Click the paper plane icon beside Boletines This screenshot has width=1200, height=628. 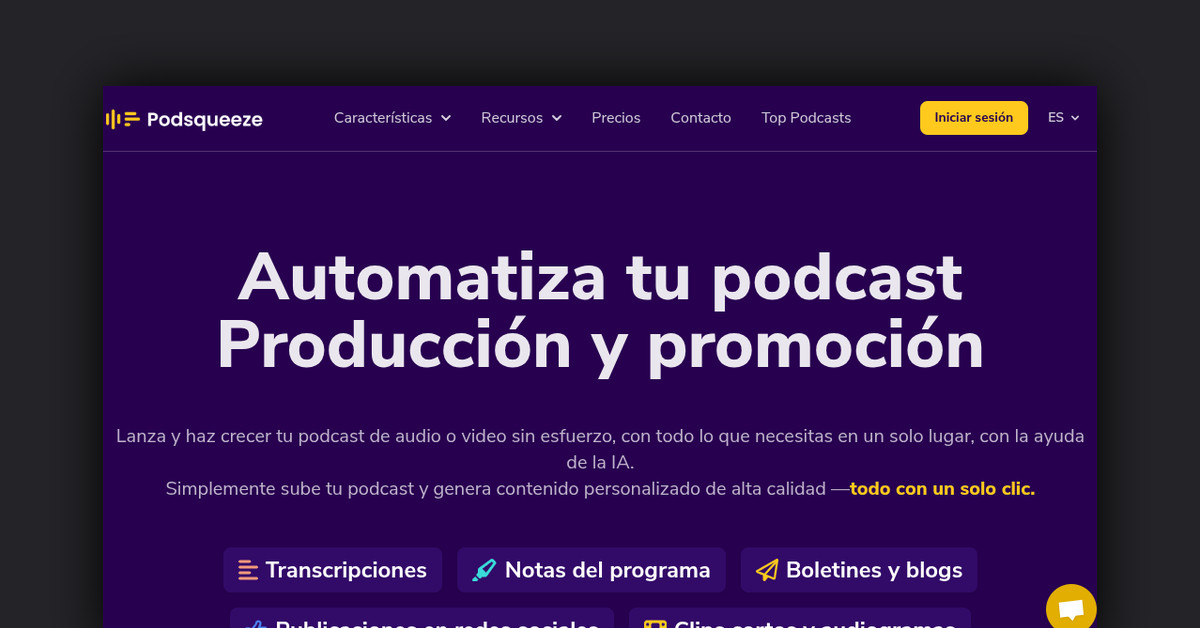click(x=767, y=570)
